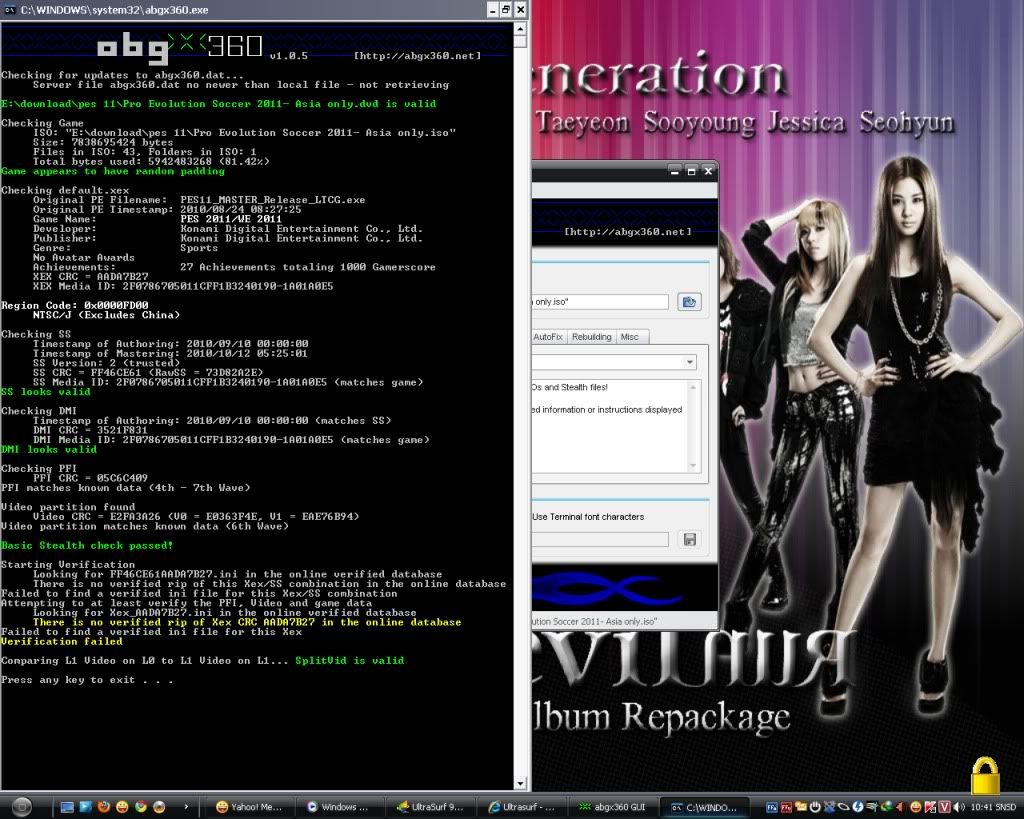Open the console window system menu icon
The image size is (1024, 819).
coord(10,10)
